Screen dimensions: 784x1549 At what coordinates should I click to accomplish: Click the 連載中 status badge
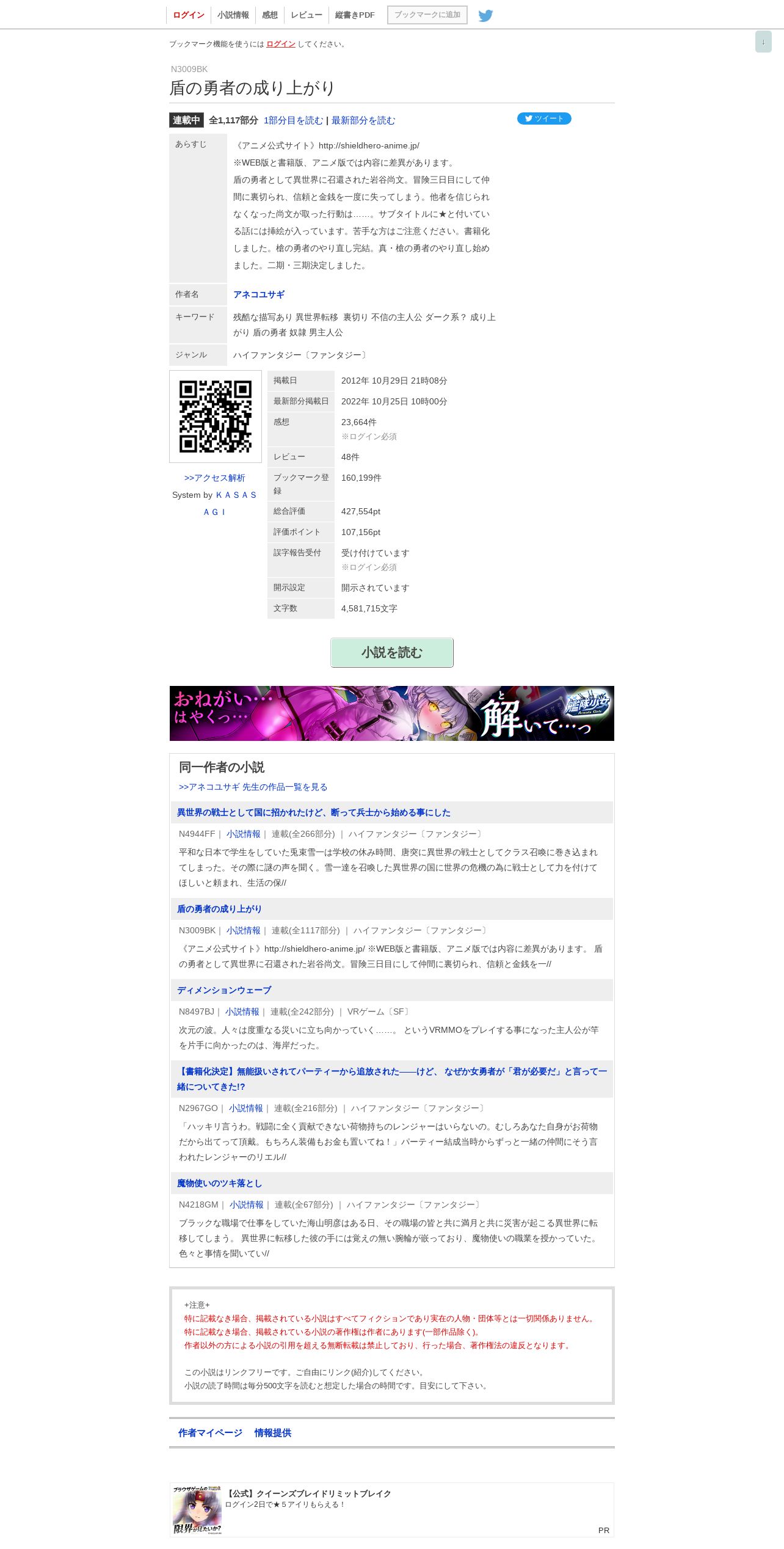click(186, 120)
